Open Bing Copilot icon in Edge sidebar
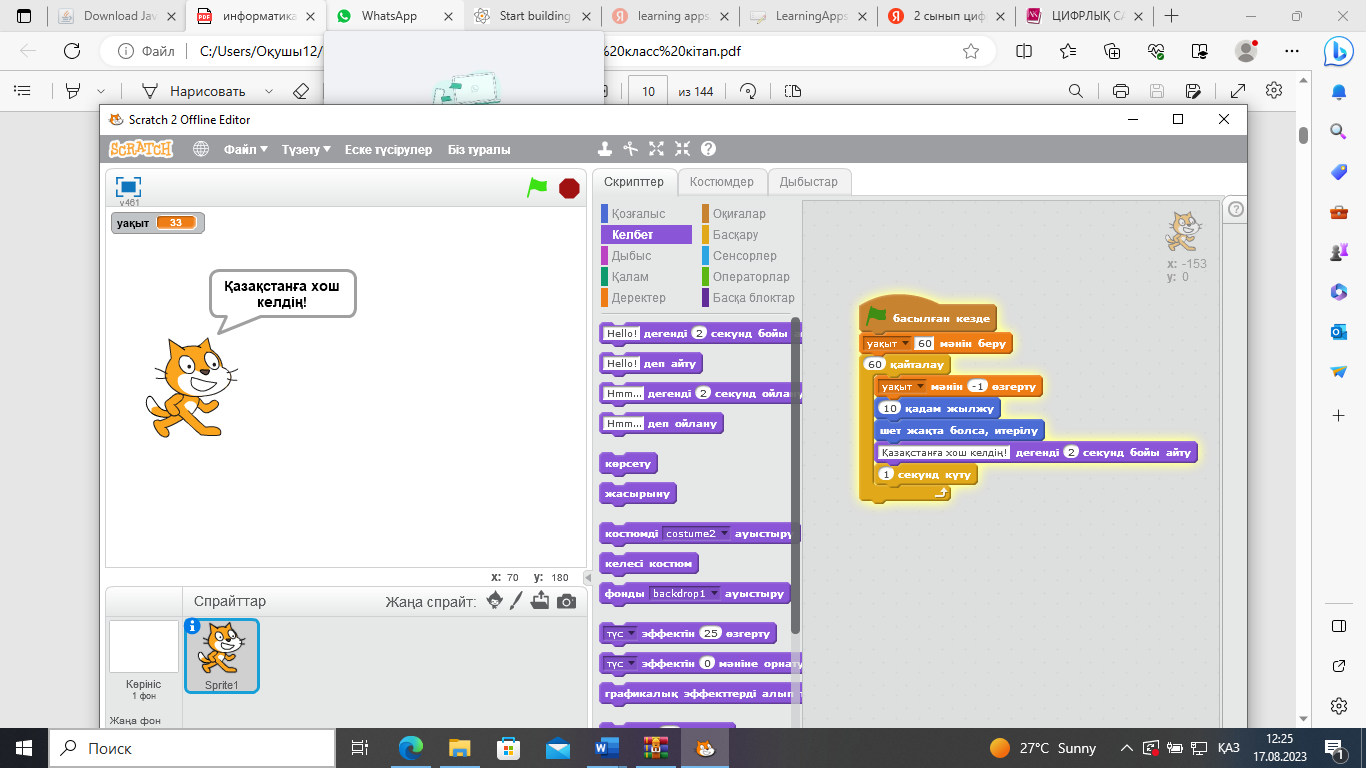The height and width of the screenshot is (768, 1366). pyautogui.click(x=1339, y=50)
